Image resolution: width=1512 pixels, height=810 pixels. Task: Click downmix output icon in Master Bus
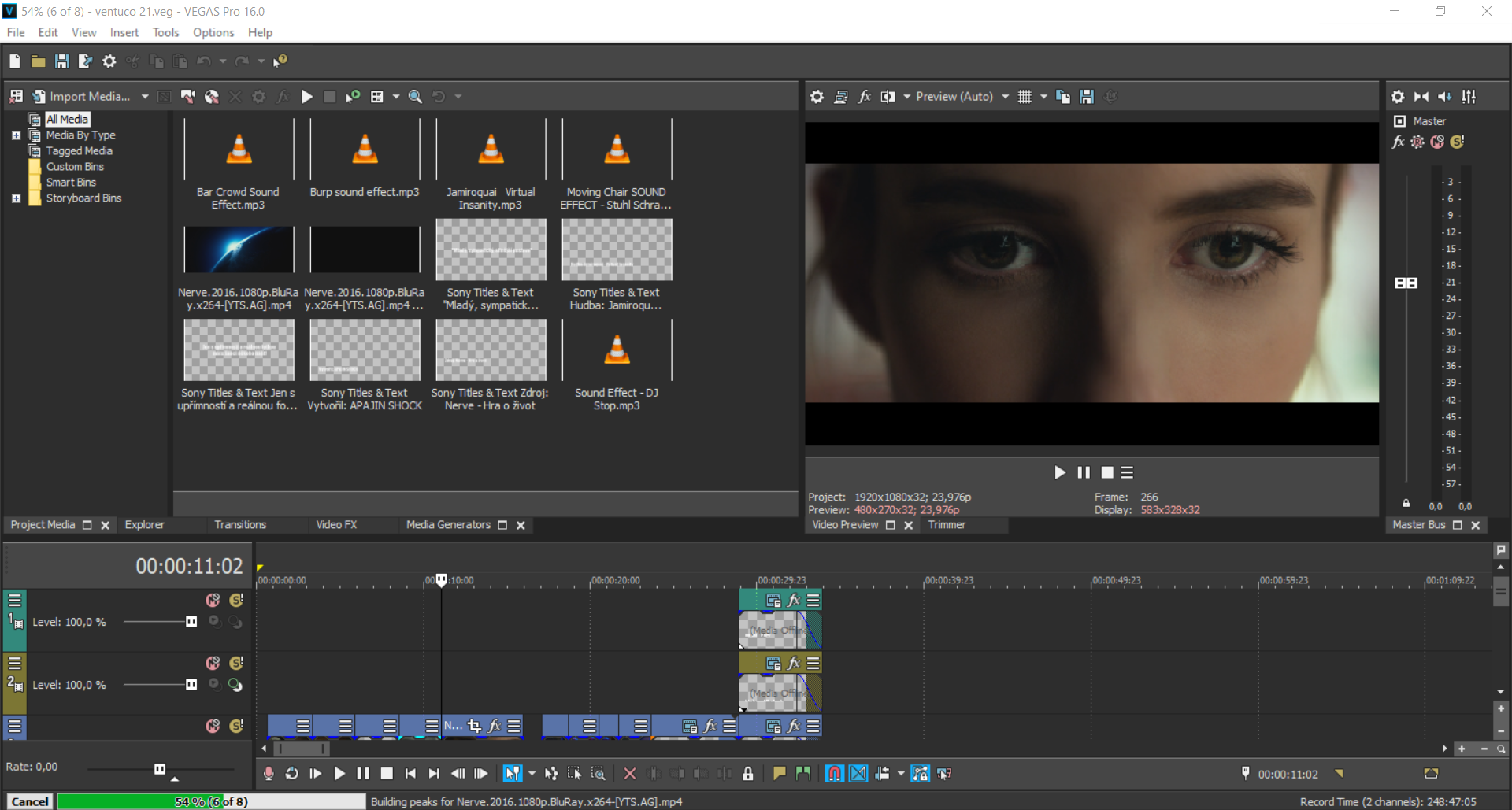tap(1421, 97)
